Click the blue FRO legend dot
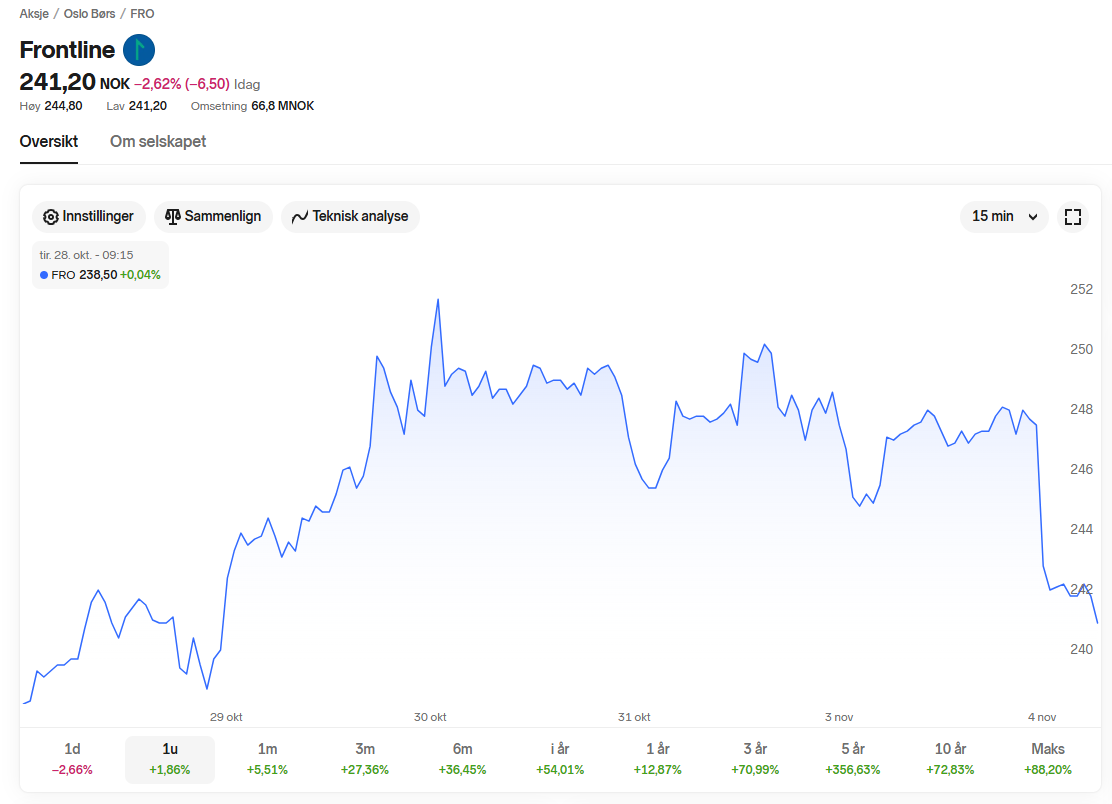Image resolution: width=1112 pixels, height=804 pixels. point(44,275)
